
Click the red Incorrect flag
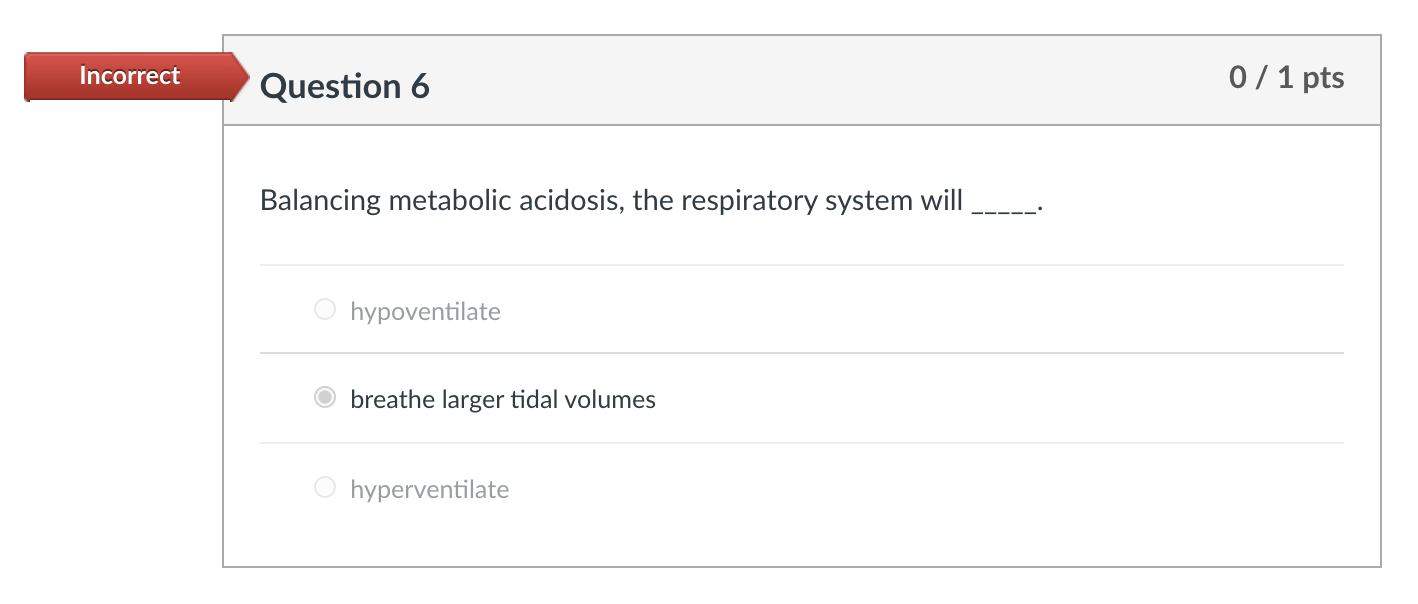(130, 76)
